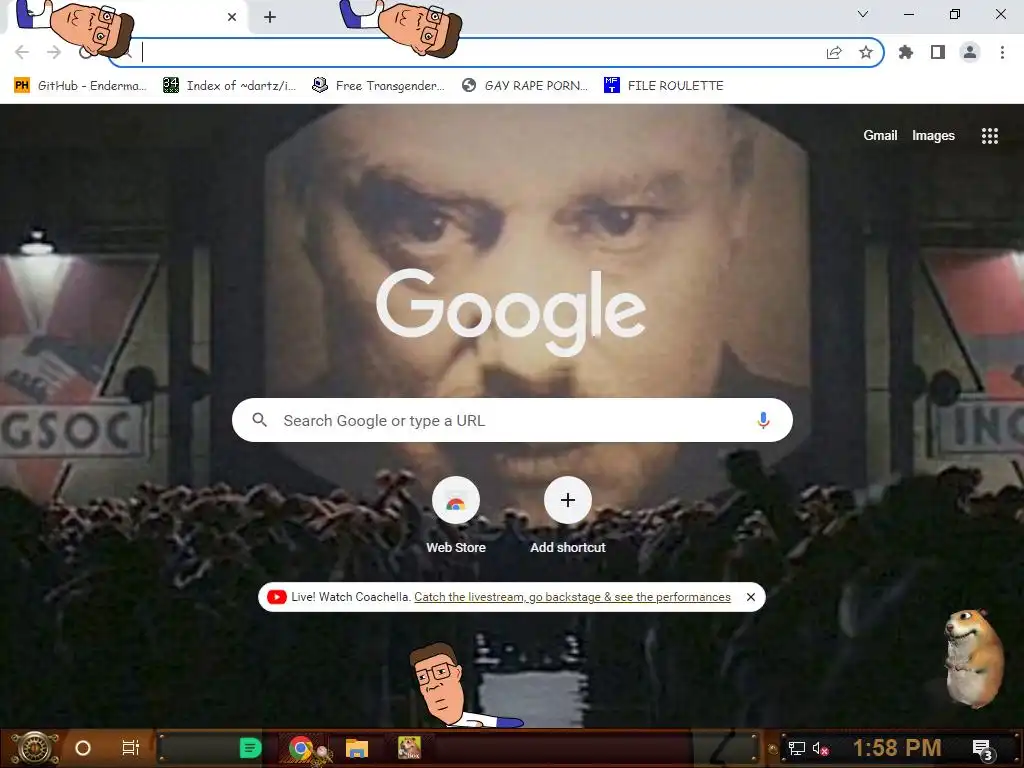Viewport: 1024px width, 768px height.
Task: Click the muted volume tray icon
Action: point(820,748)
